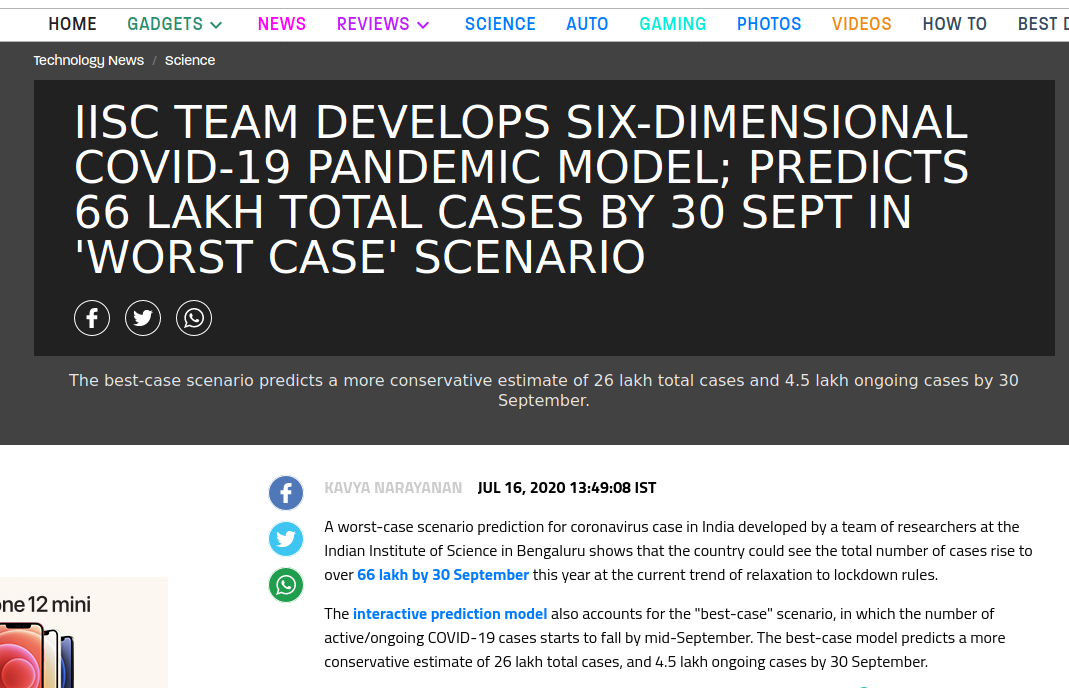The image size is (1069, 688).
Task: Expand the Gadgets menu chevron
Action: click(x=217, y=25)
